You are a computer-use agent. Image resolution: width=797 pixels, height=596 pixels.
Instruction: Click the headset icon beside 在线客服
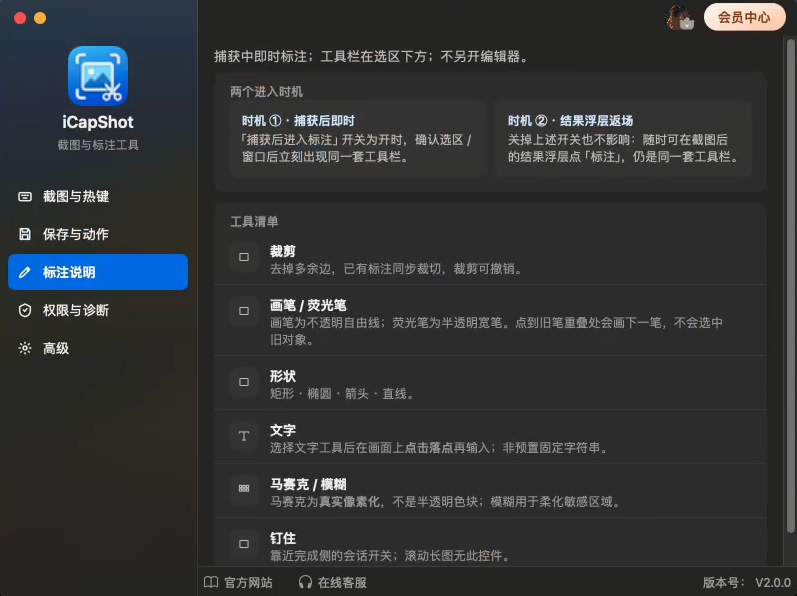(305, 582)
